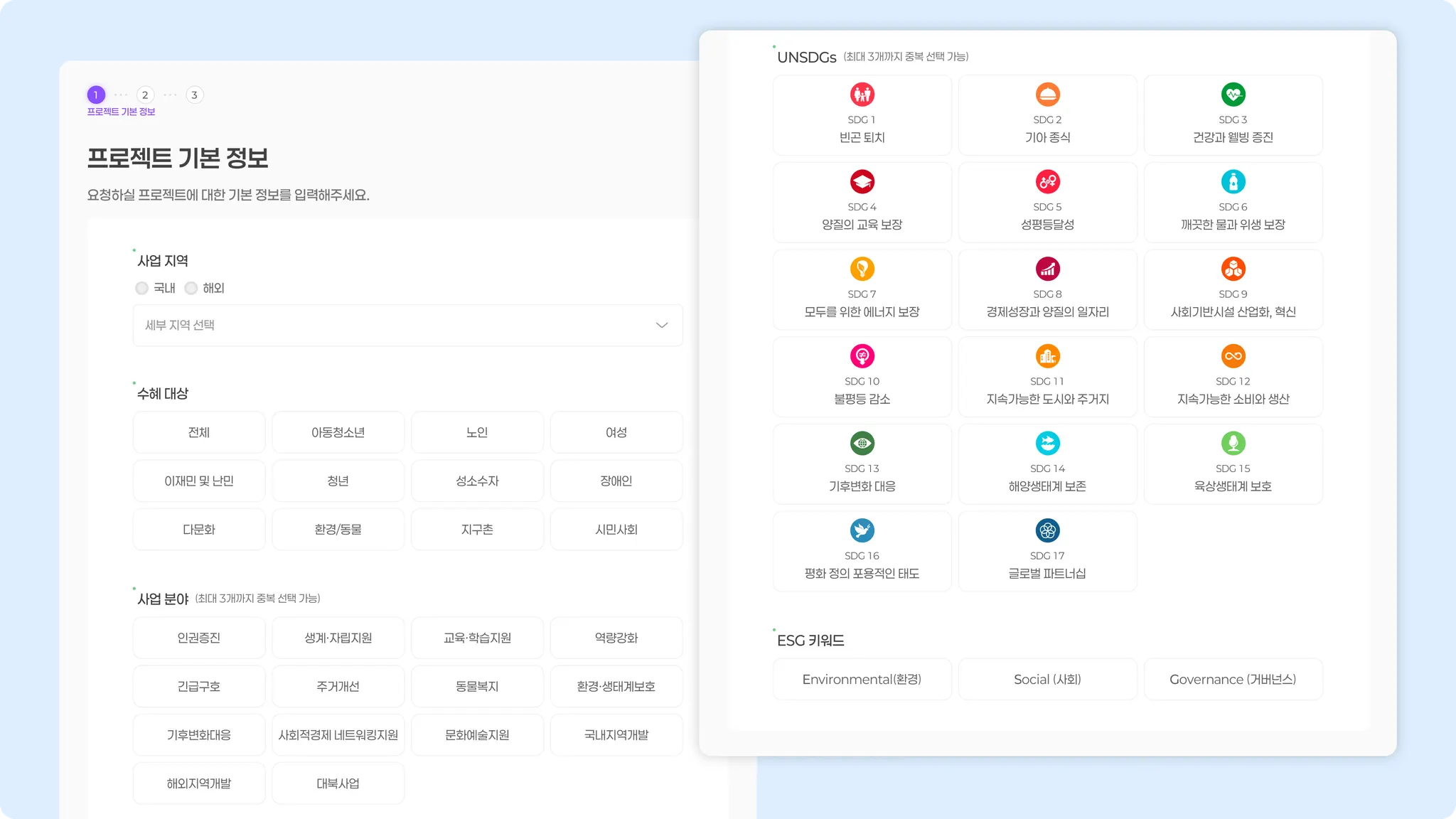The image size is (1456, 819).
Task: Toggle the 아동청소년 beneficiary option
Action: tap(338, 432)
